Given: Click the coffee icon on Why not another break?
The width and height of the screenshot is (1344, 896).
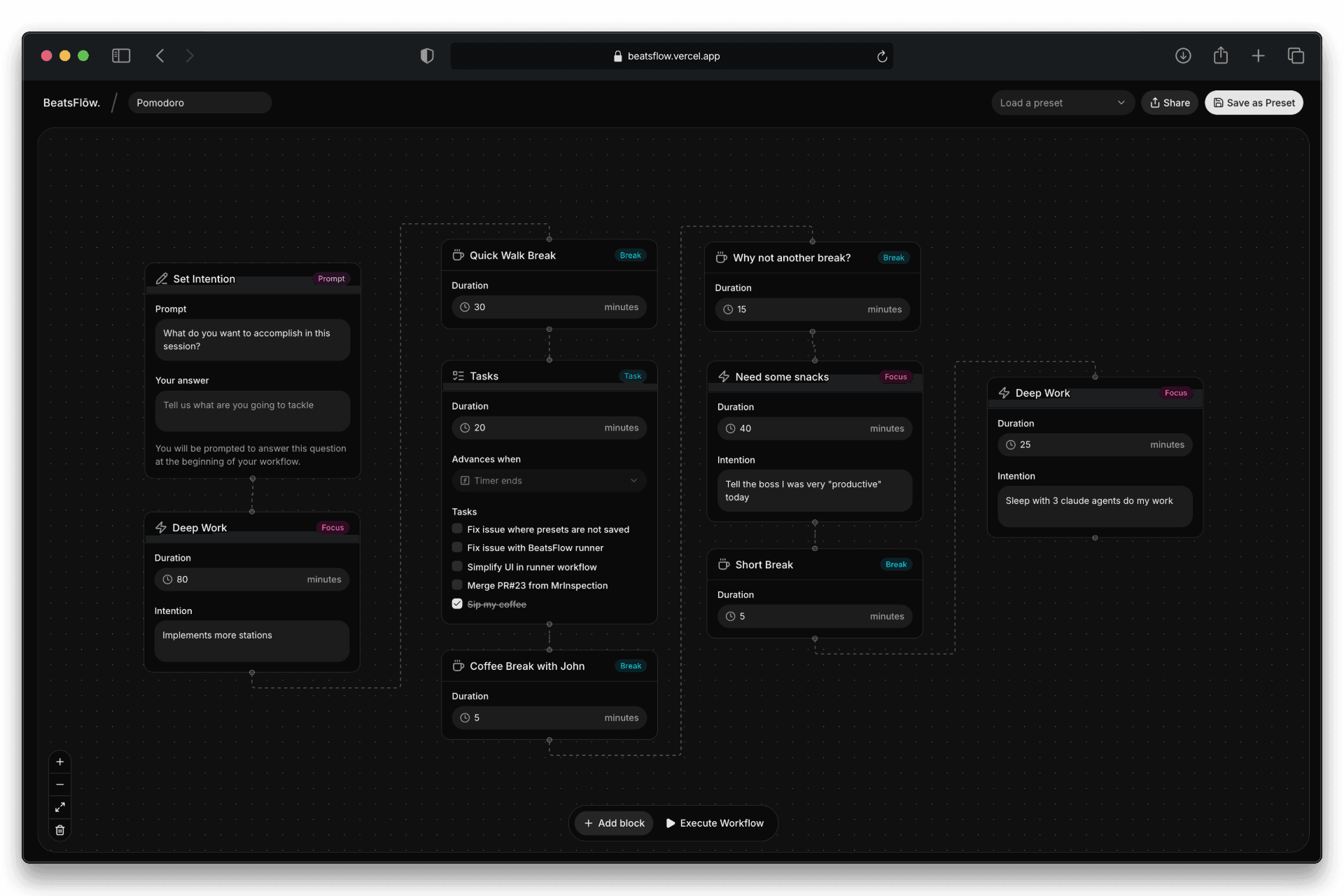Looking at the screenshot, I should click(722, 258).
